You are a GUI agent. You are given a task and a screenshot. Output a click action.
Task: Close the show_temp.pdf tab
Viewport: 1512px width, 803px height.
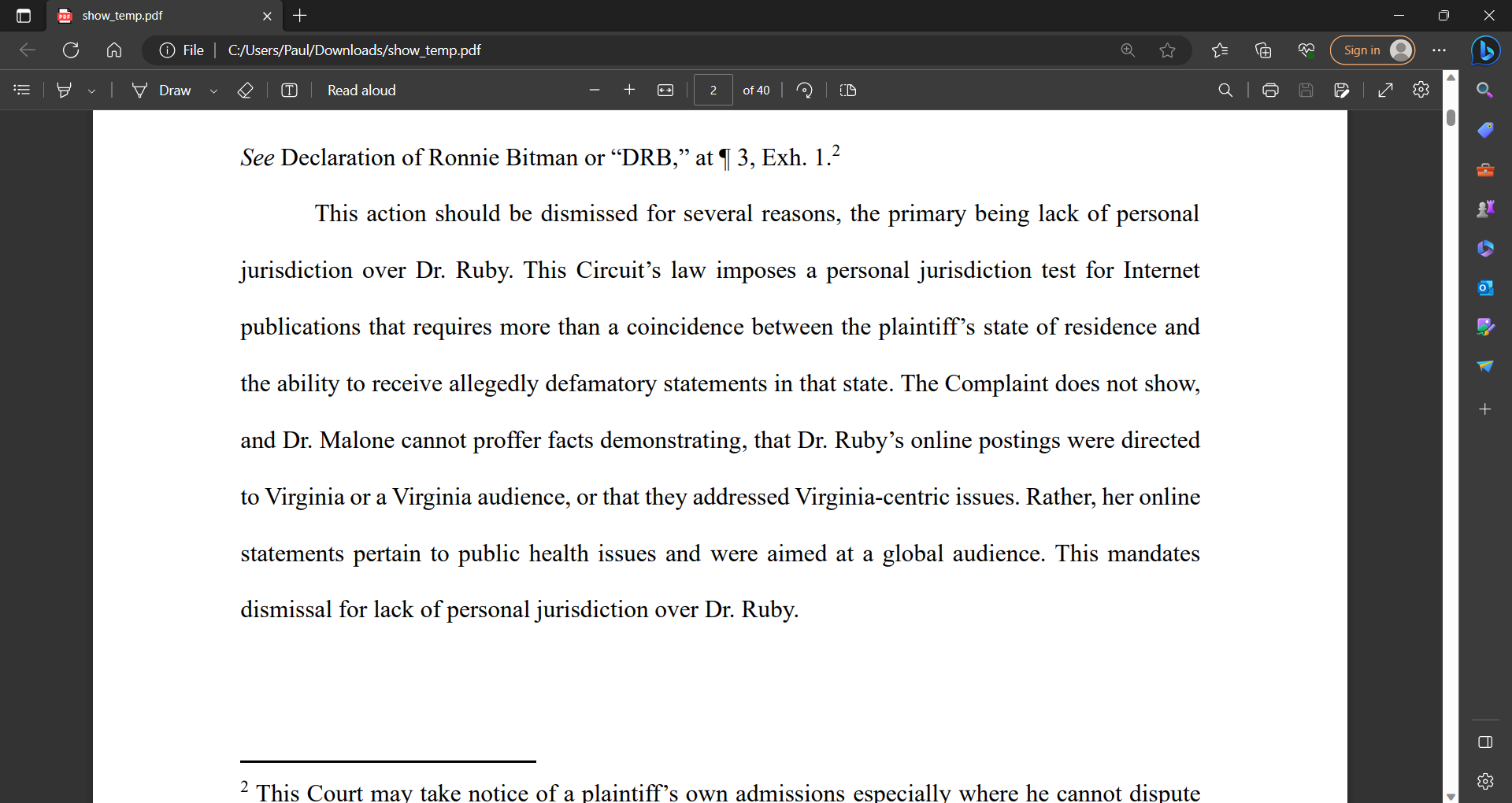(x=267, y=16)
